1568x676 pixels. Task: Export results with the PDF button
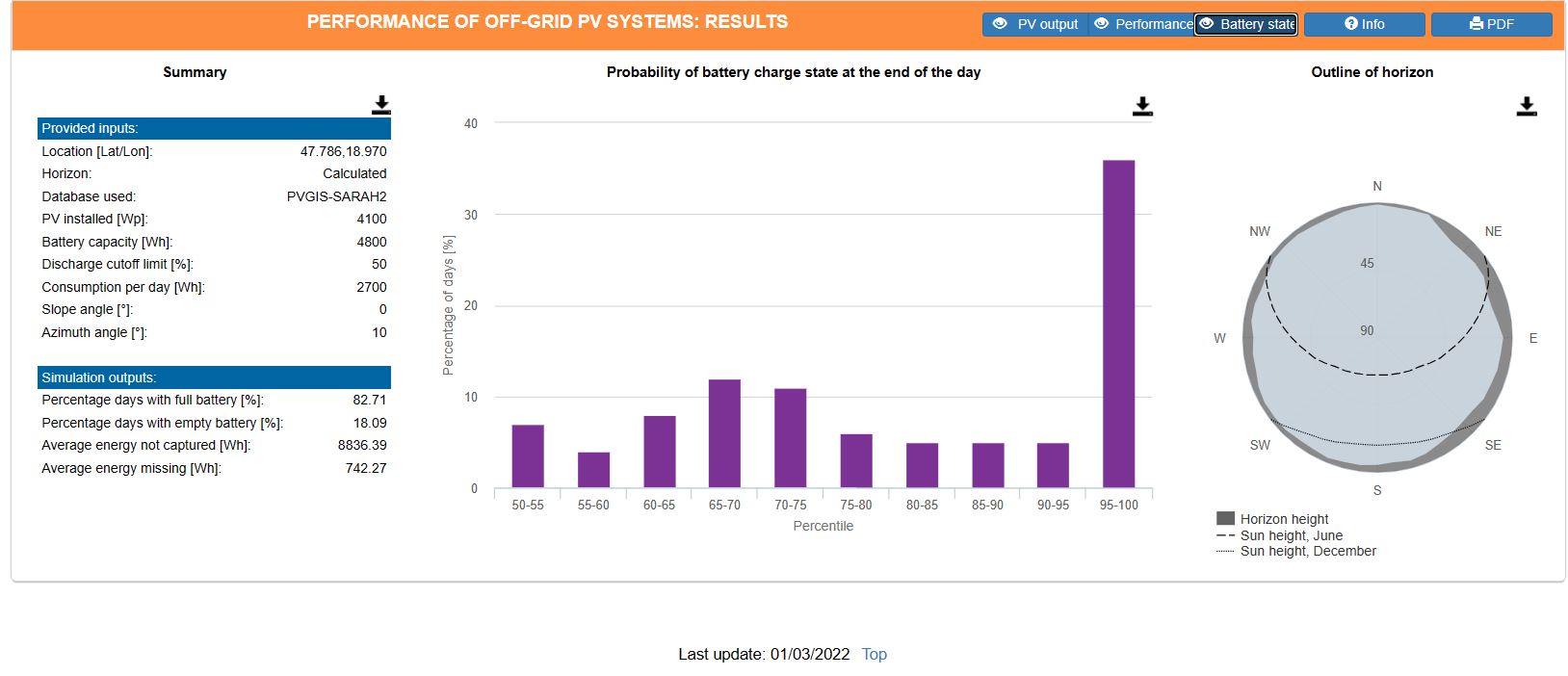(1492, 24)
